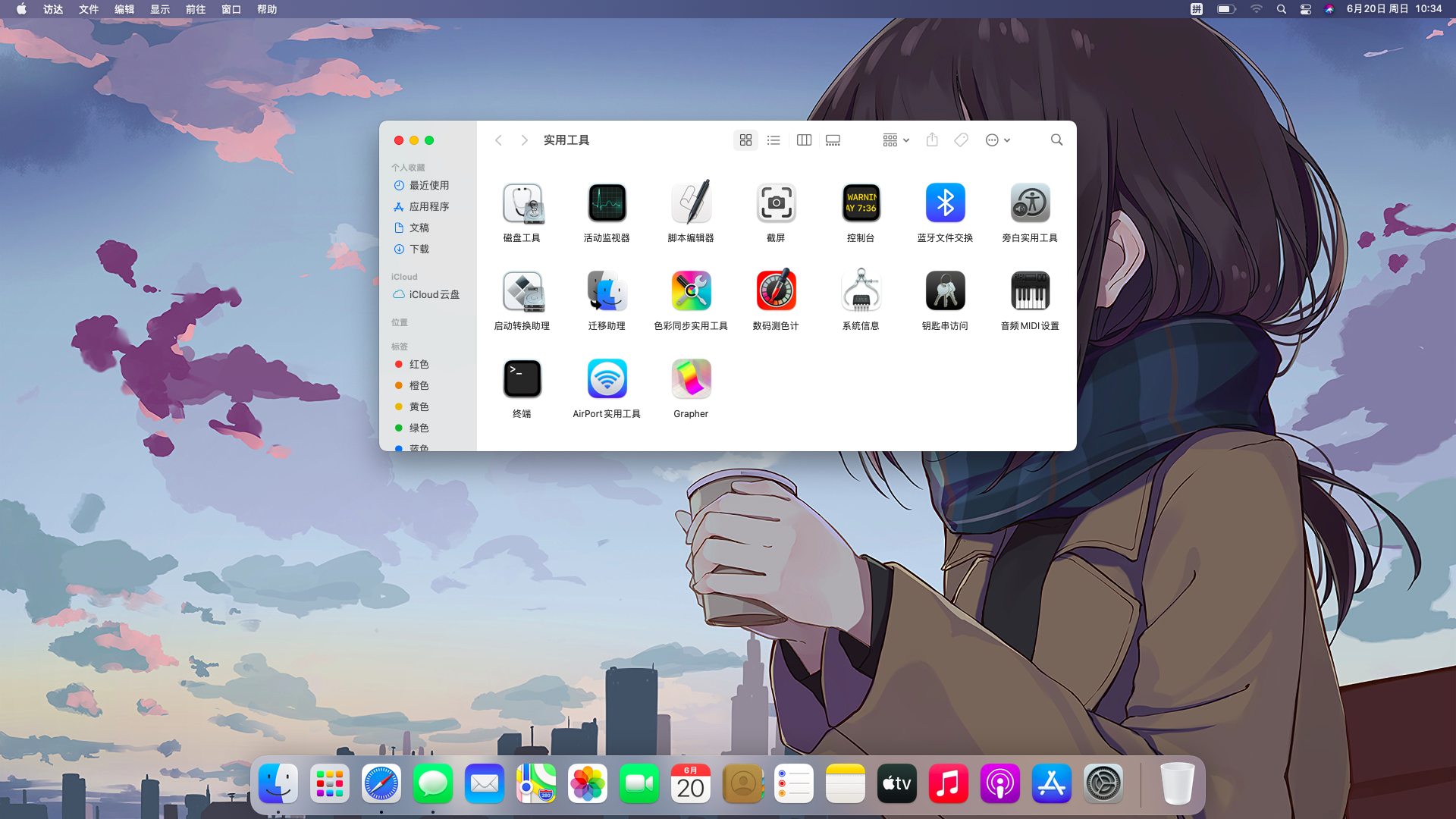Image resolution: width=1456 pixels, height=819 pixels.
Task: Go to 应用程序 in sidebar
Action: (x=428, y=206)
